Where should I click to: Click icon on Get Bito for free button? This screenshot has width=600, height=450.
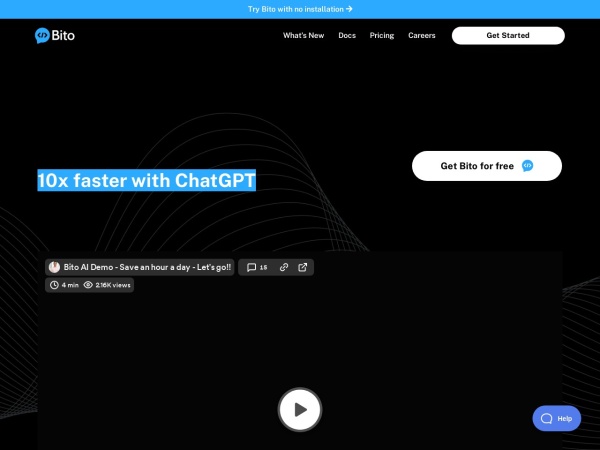(528, 166)
